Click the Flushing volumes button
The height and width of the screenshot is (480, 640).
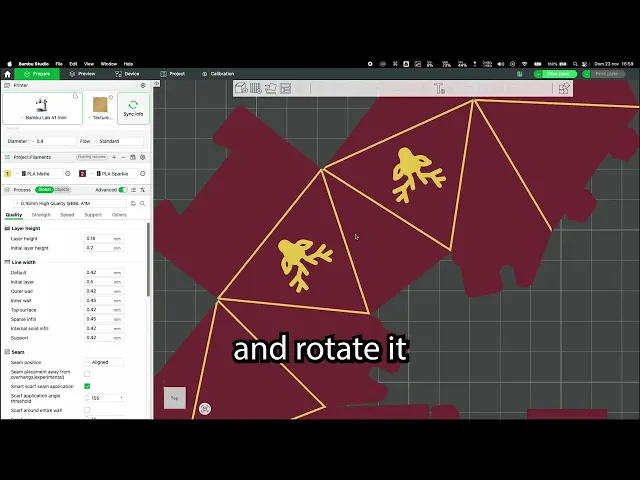pyautogui.click(x=92, y=157)
